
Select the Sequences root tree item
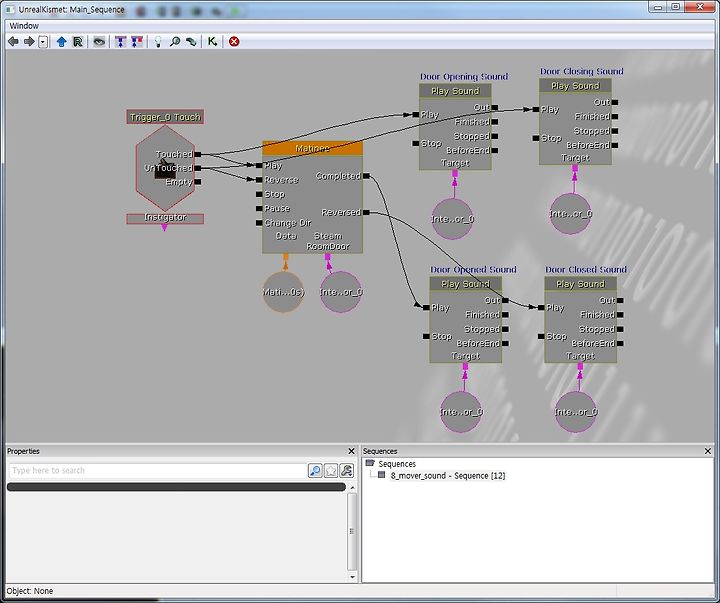coord(397,464)
